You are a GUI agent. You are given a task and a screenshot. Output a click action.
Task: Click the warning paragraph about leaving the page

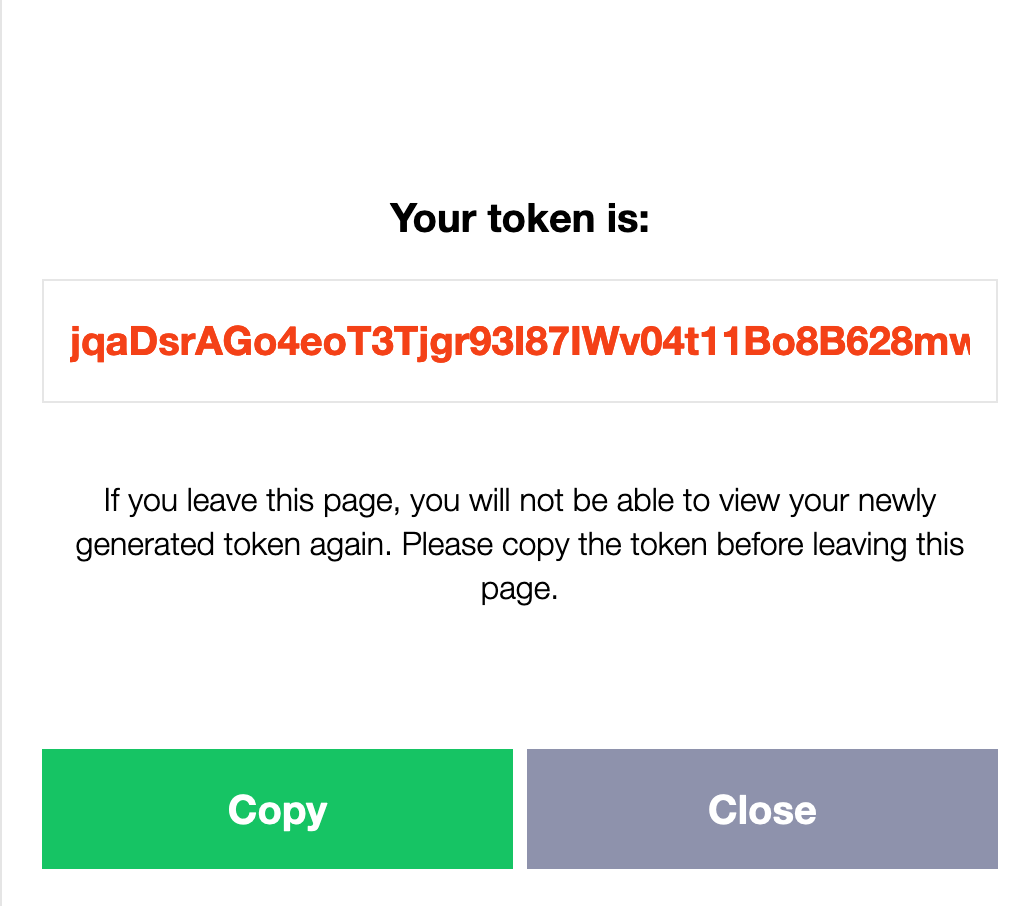coord(519,545)
